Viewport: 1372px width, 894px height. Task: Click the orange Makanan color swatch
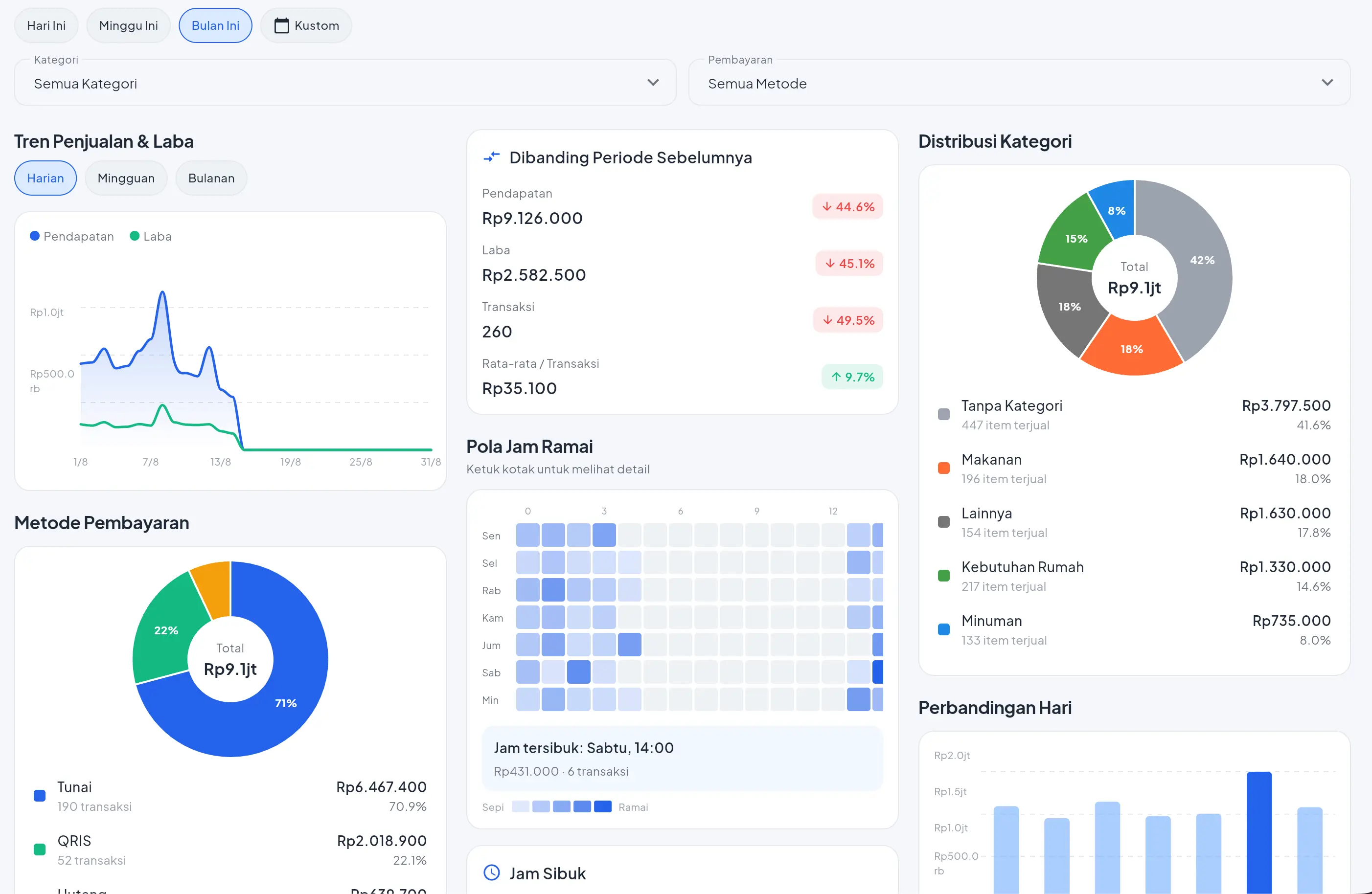944,468
